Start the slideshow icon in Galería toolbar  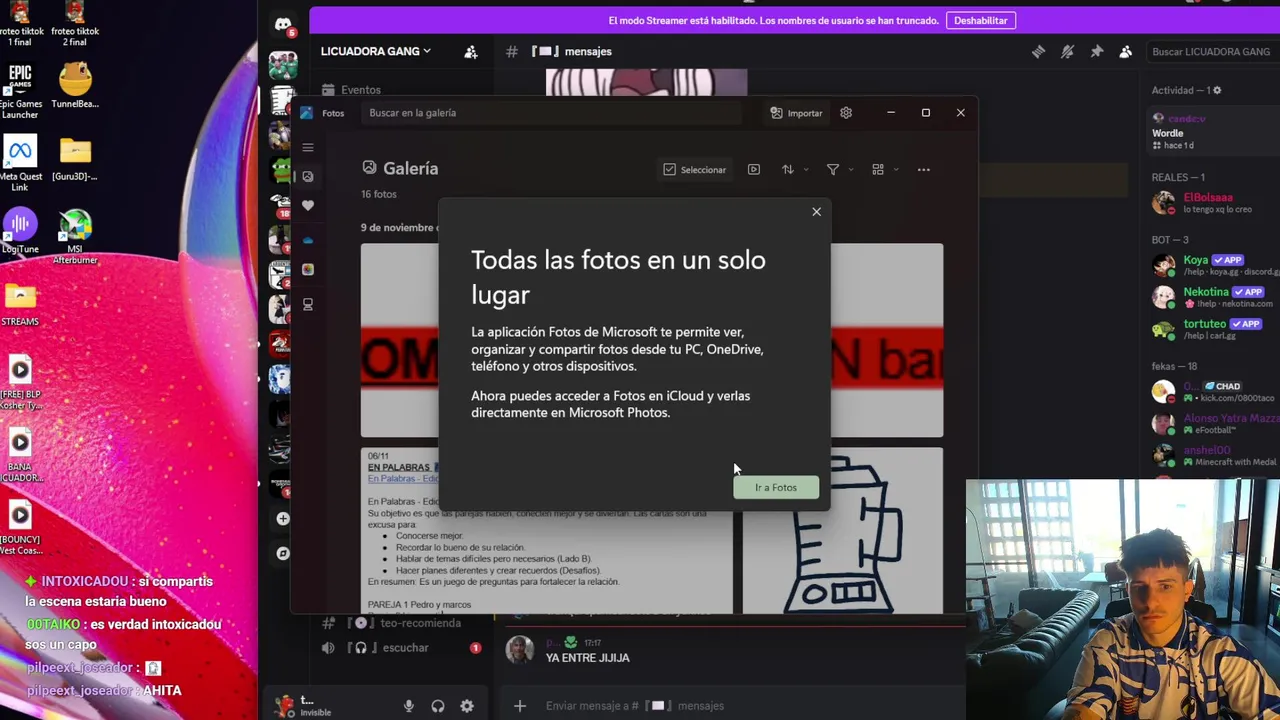click(754, 170)
